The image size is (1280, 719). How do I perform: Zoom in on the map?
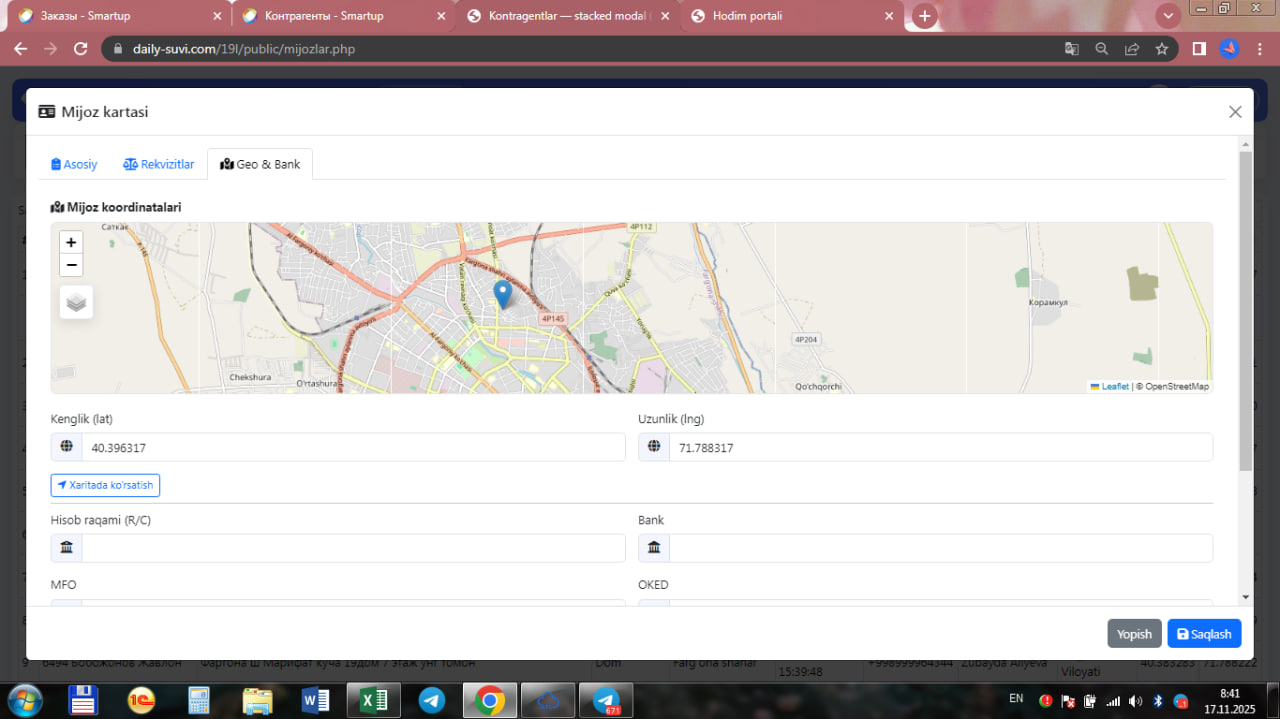(71, 243)
